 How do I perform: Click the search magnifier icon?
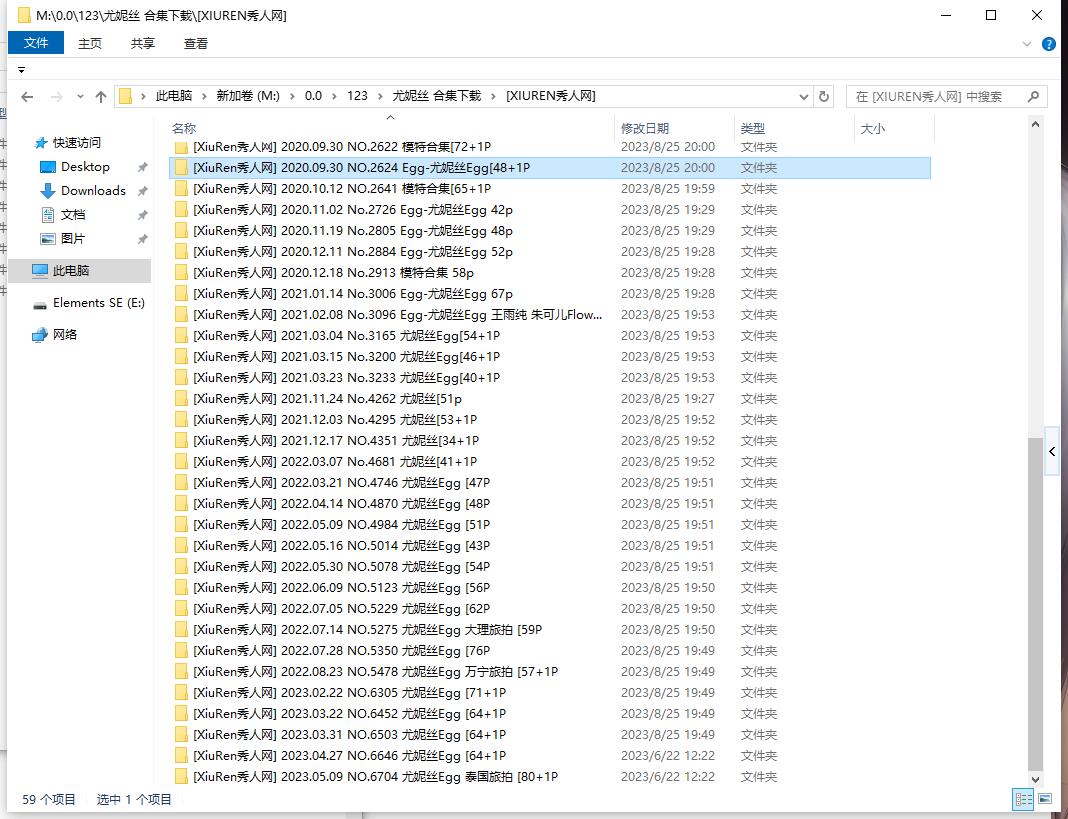coord(1033,97)
